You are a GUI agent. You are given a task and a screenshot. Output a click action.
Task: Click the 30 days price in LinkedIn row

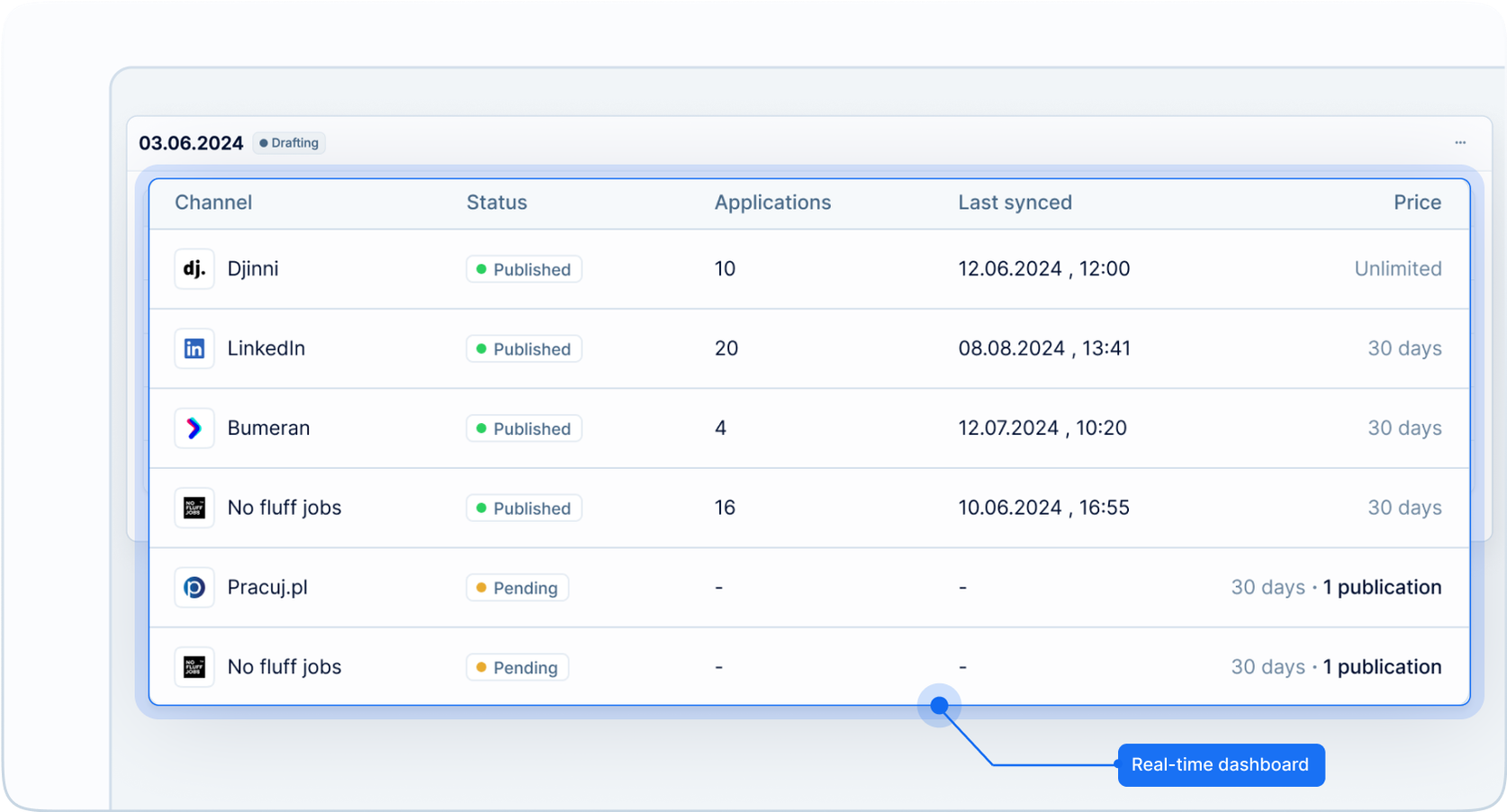1404,348
